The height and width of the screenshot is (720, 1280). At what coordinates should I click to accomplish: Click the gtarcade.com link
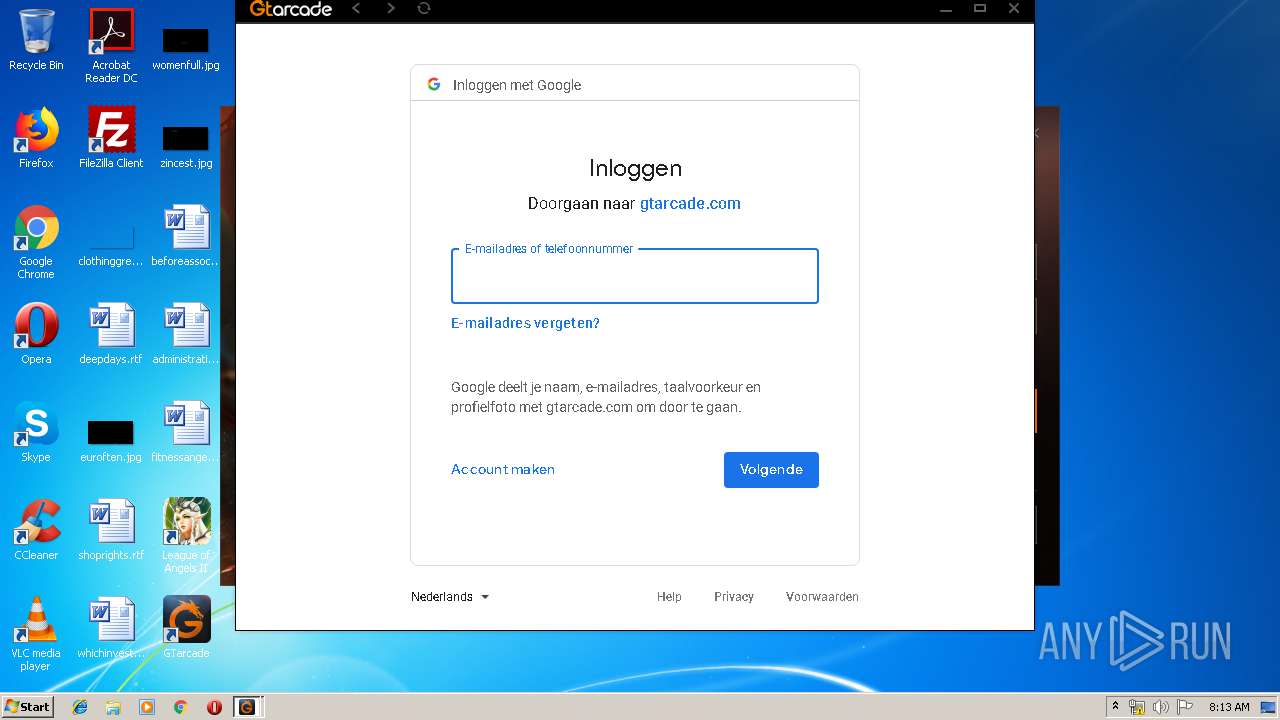click(690, 203)
